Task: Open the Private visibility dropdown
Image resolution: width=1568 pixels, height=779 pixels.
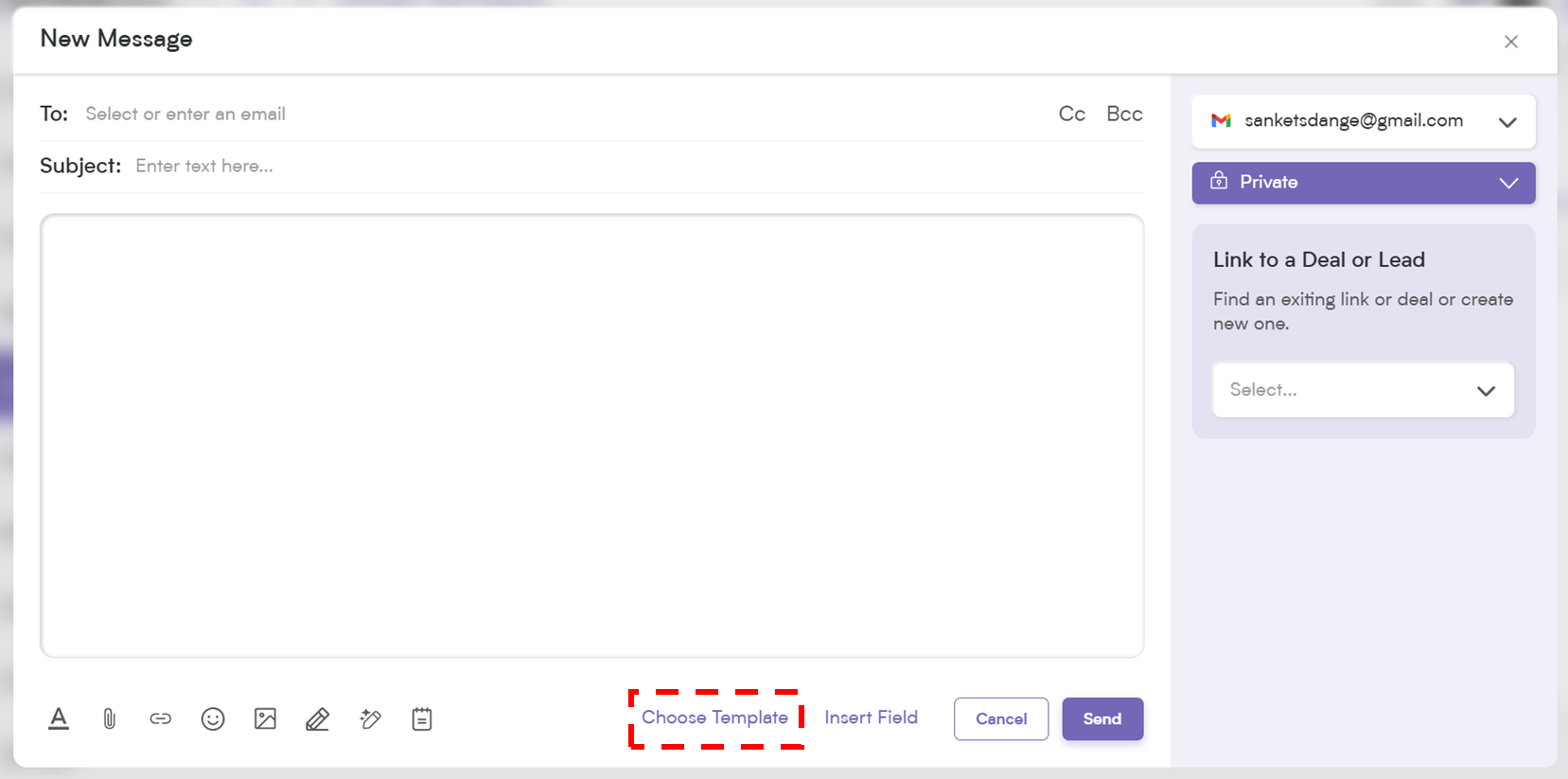Action: click(1364, 183)
